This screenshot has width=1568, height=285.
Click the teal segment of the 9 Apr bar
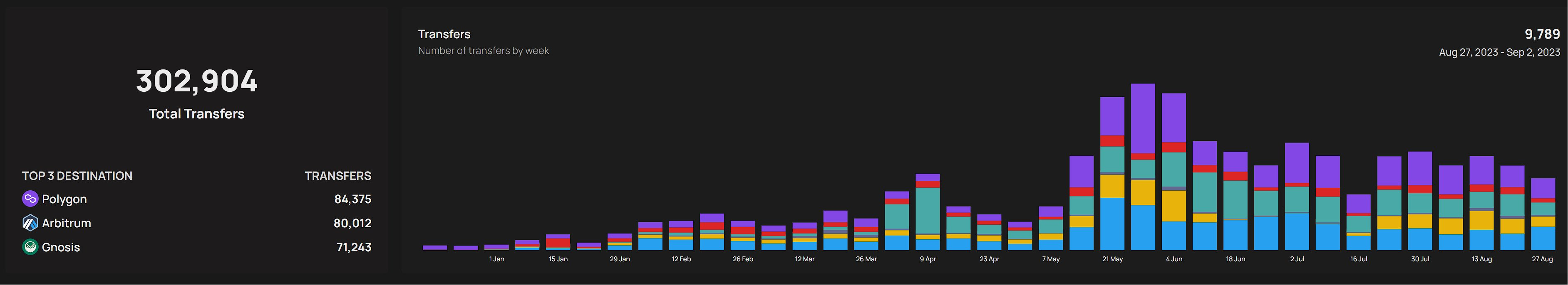[x=927, y=210]
